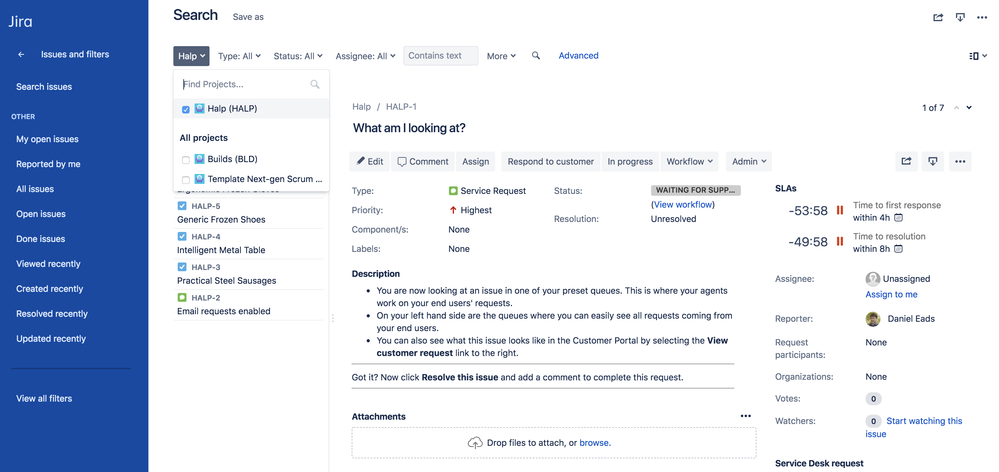Viewport: 999px width, 472px height.
Task: Click Assign to me link
Action: [891, 294]
